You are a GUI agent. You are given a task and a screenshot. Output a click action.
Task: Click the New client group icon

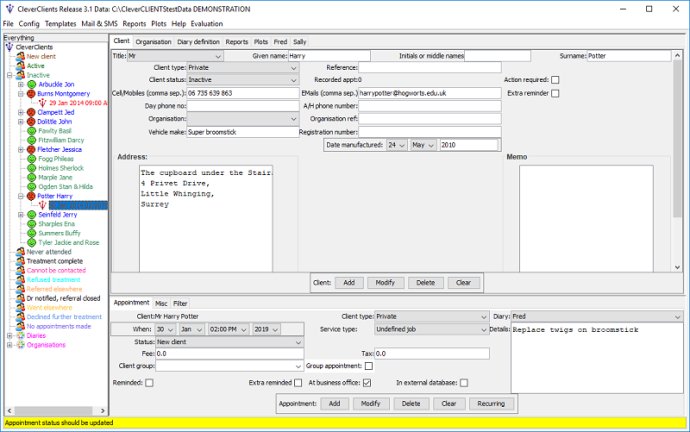coord(20,56)
